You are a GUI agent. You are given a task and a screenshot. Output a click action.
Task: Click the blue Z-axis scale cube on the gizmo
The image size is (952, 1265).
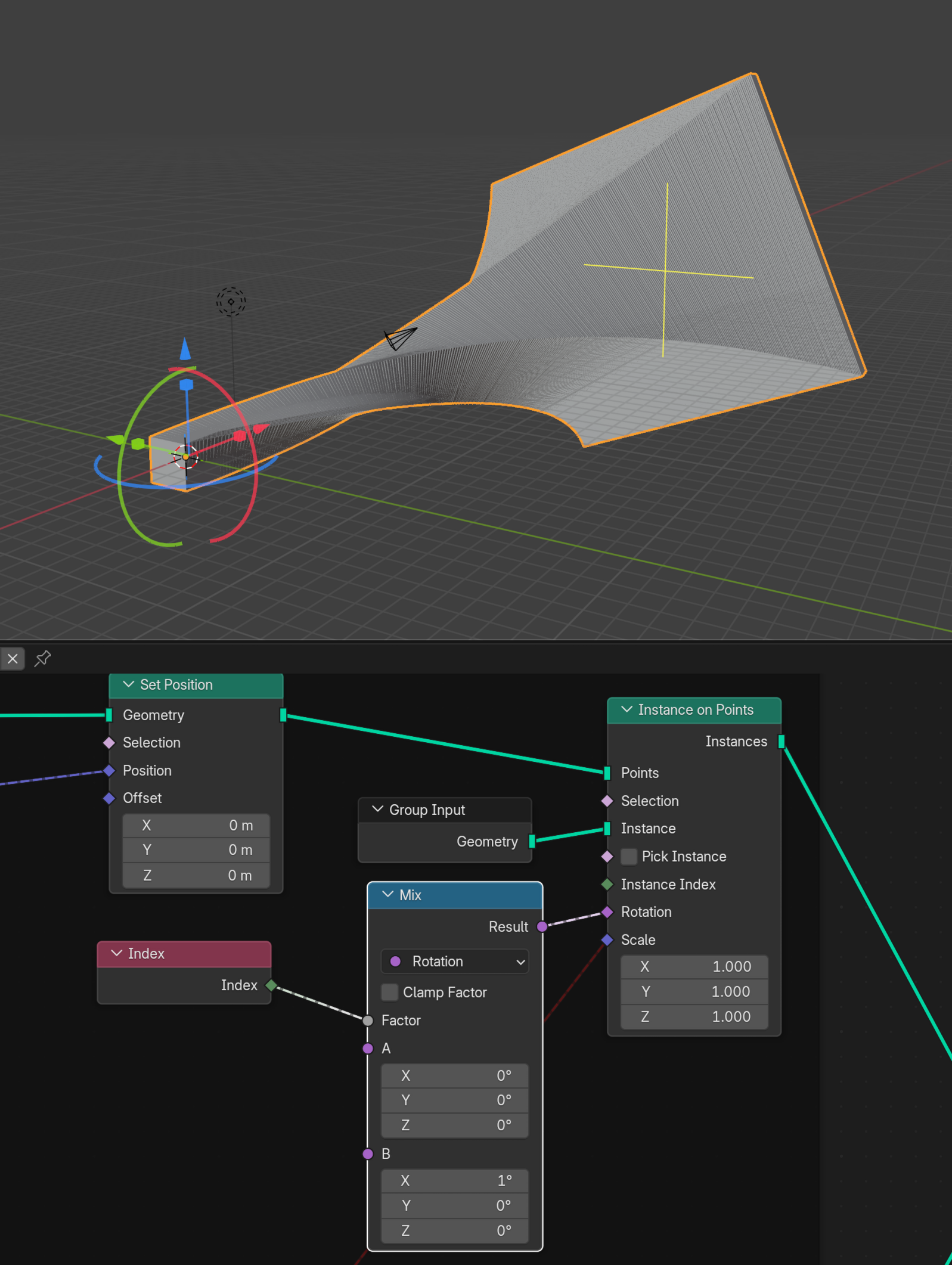coord(187,385)
